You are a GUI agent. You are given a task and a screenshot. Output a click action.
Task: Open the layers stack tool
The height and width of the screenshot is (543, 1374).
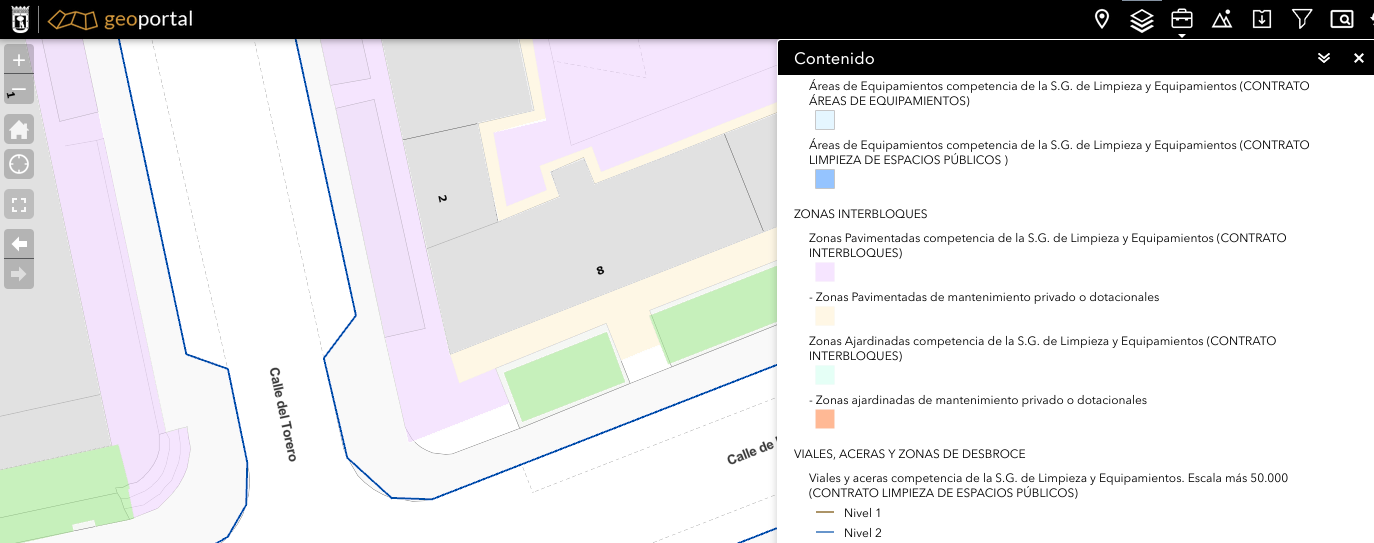1142,20
